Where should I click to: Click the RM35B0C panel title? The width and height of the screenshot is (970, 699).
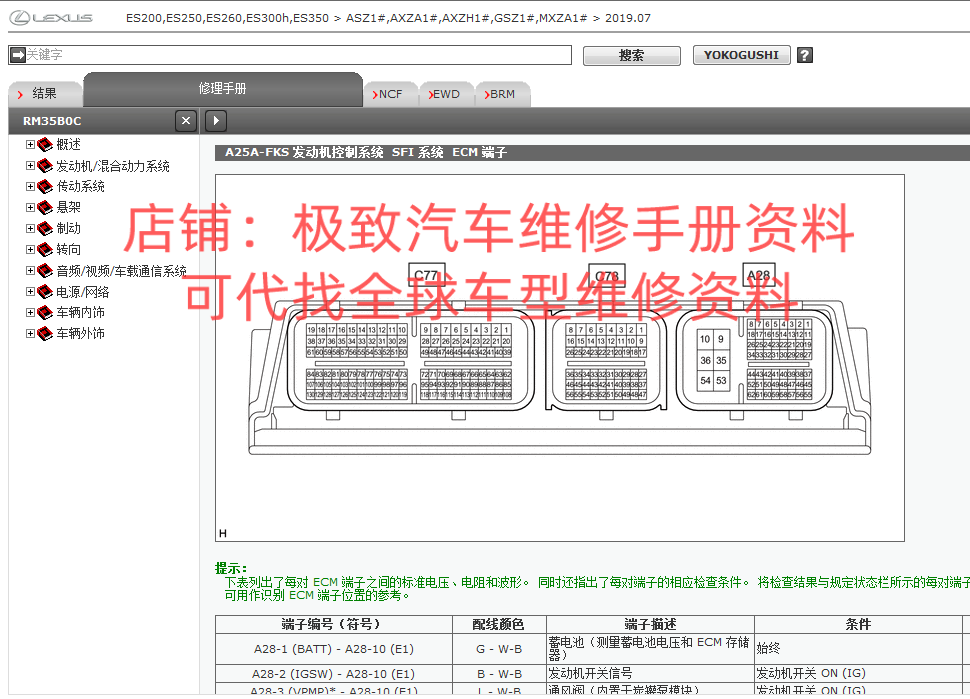52,121
